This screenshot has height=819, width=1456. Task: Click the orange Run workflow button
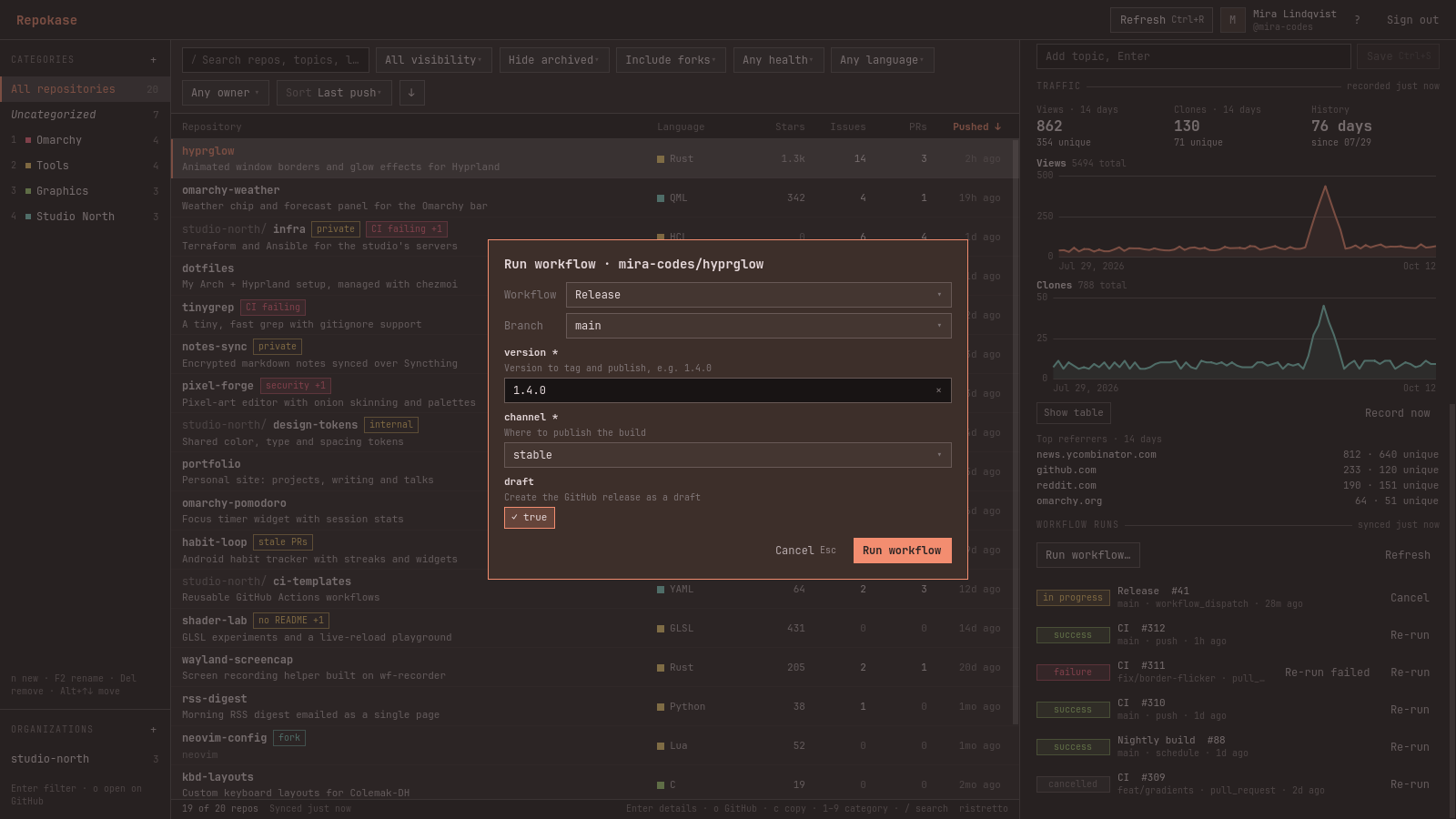903,551
